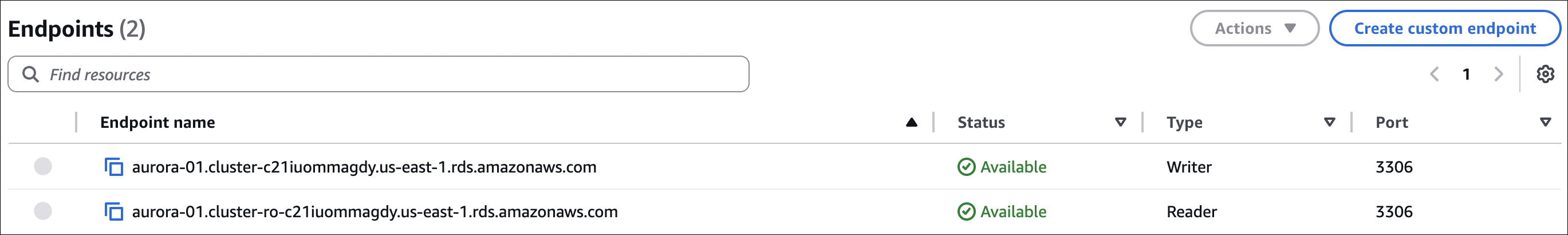Sort by Status column arrow
This screenshot has height=235, width=1568.
tap(1120, 122)
